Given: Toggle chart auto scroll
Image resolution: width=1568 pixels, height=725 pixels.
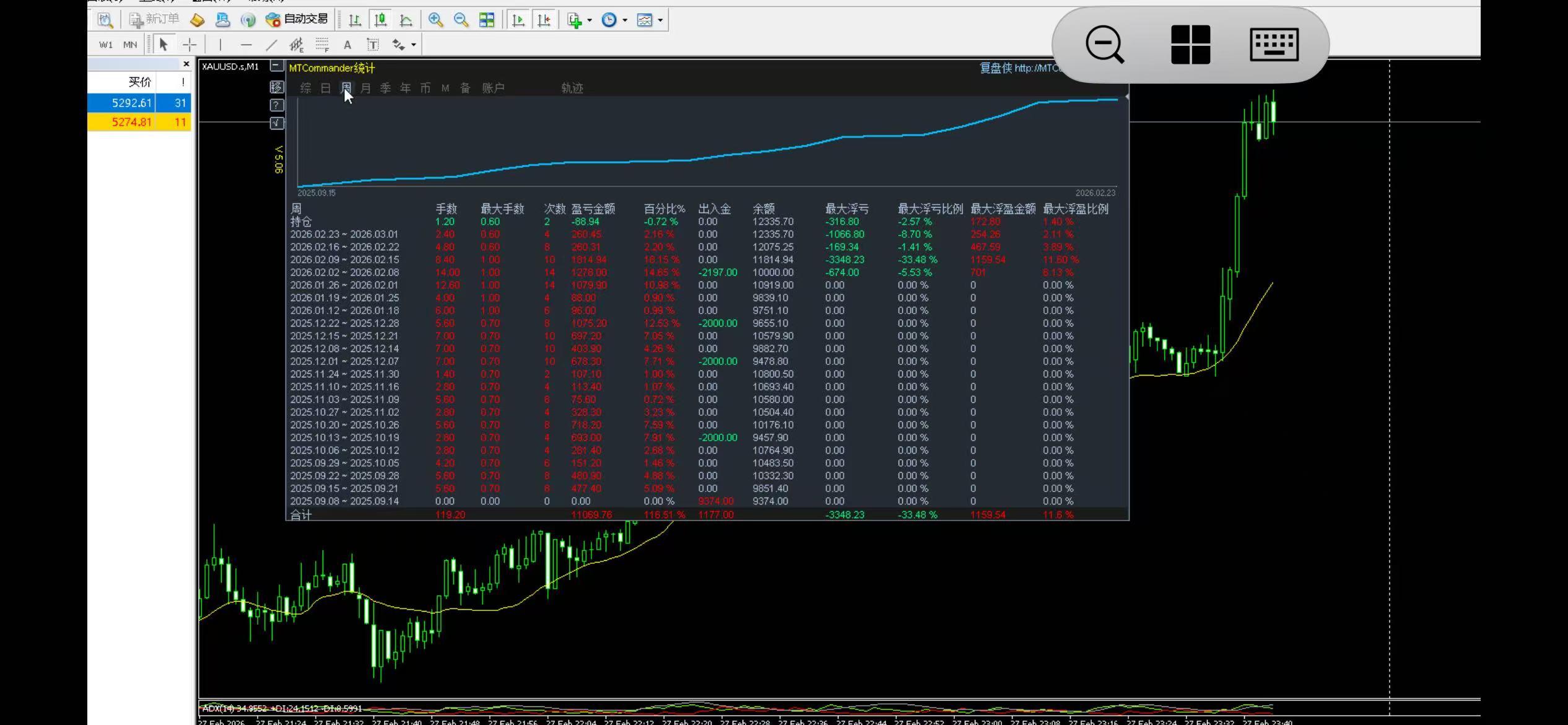Looking at the screenshot, I should (x=518, y=20).
